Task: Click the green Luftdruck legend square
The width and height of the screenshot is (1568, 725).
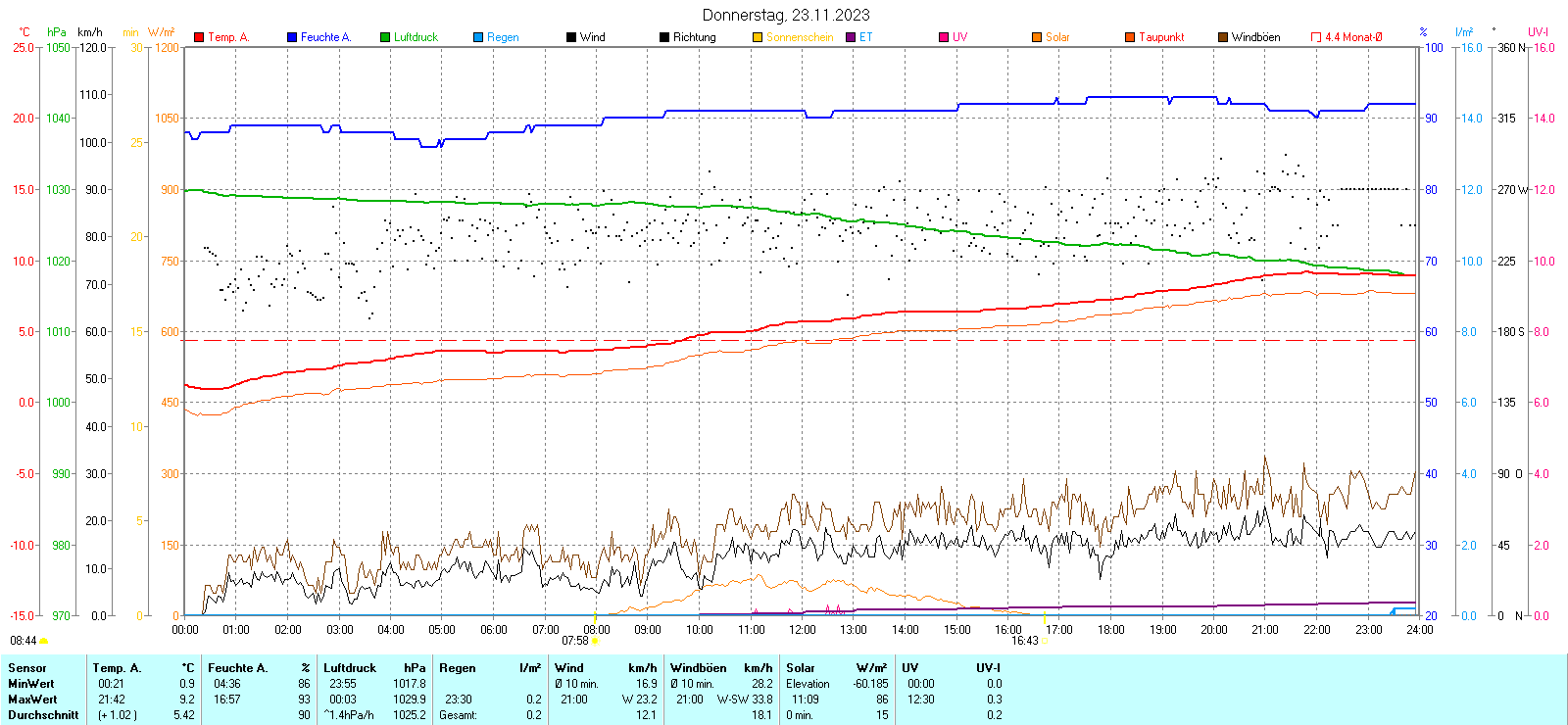Action: point(385,37)
